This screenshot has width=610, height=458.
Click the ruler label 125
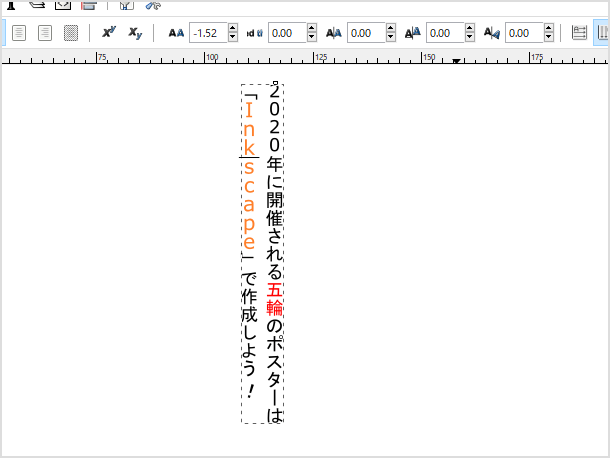321,57
